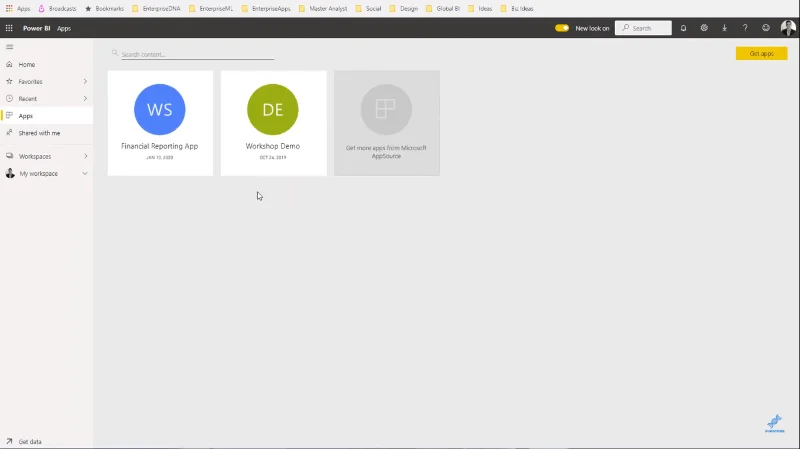The width and height of the screenshot is (800, 449).
Task: Collapse the navigation pane hamburger icon
Action: click(10, 47)
